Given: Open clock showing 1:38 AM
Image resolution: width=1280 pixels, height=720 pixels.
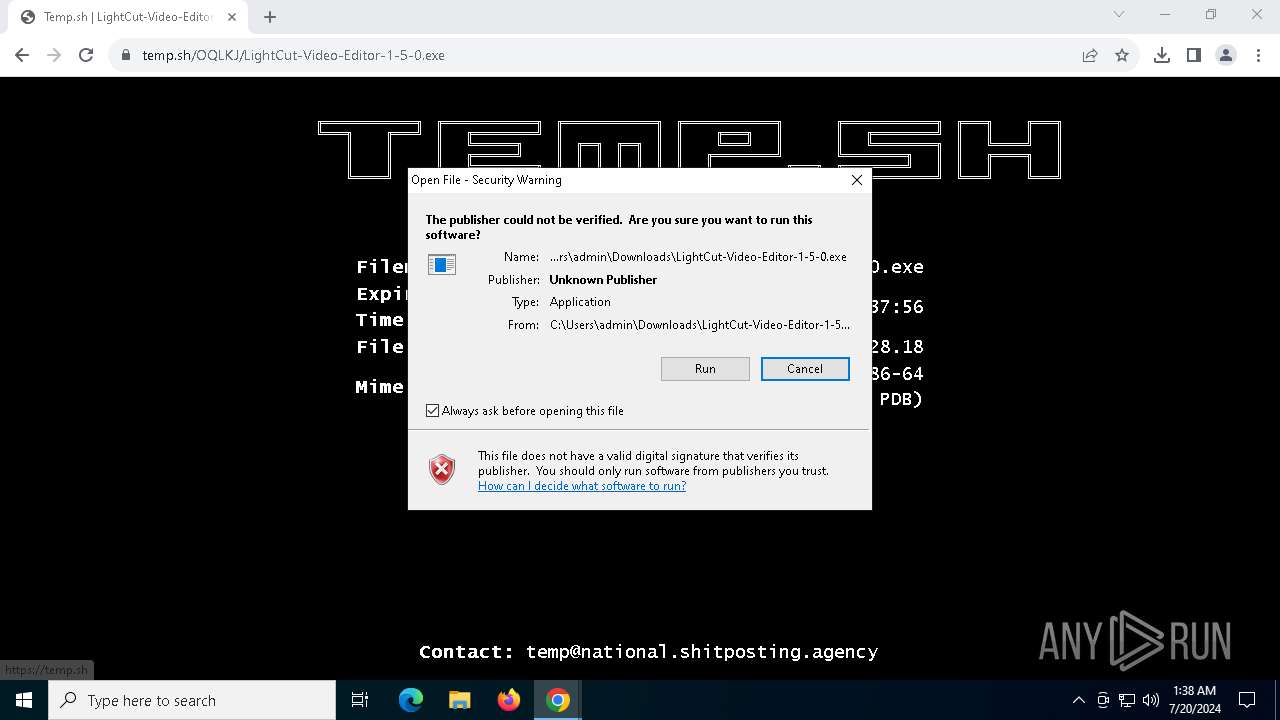Looking at the screenshot, I should [x=1194, y=700].
